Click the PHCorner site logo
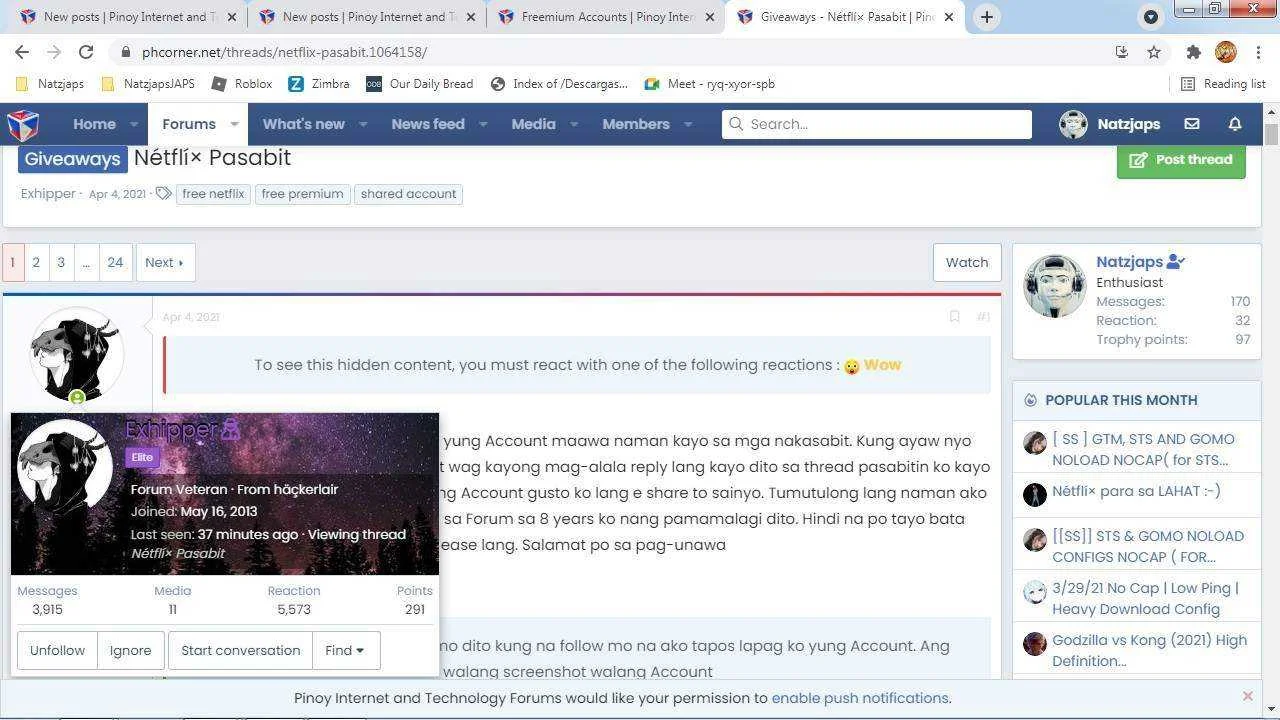This screenshot has height=720, width=1280. 23,125
